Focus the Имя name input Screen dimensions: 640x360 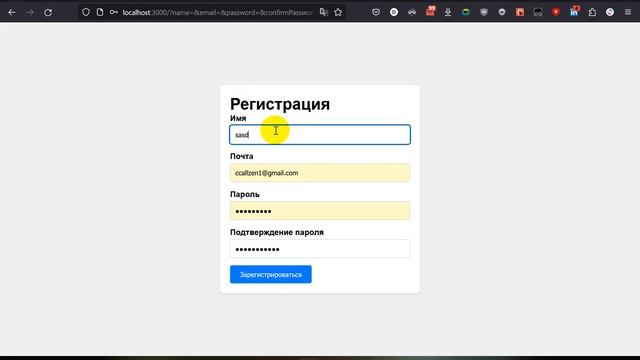(320, 135)
